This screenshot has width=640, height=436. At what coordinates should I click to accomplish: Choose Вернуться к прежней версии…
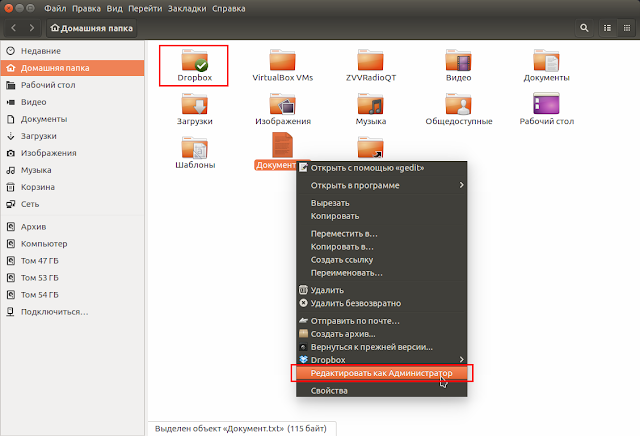[382, 347]
